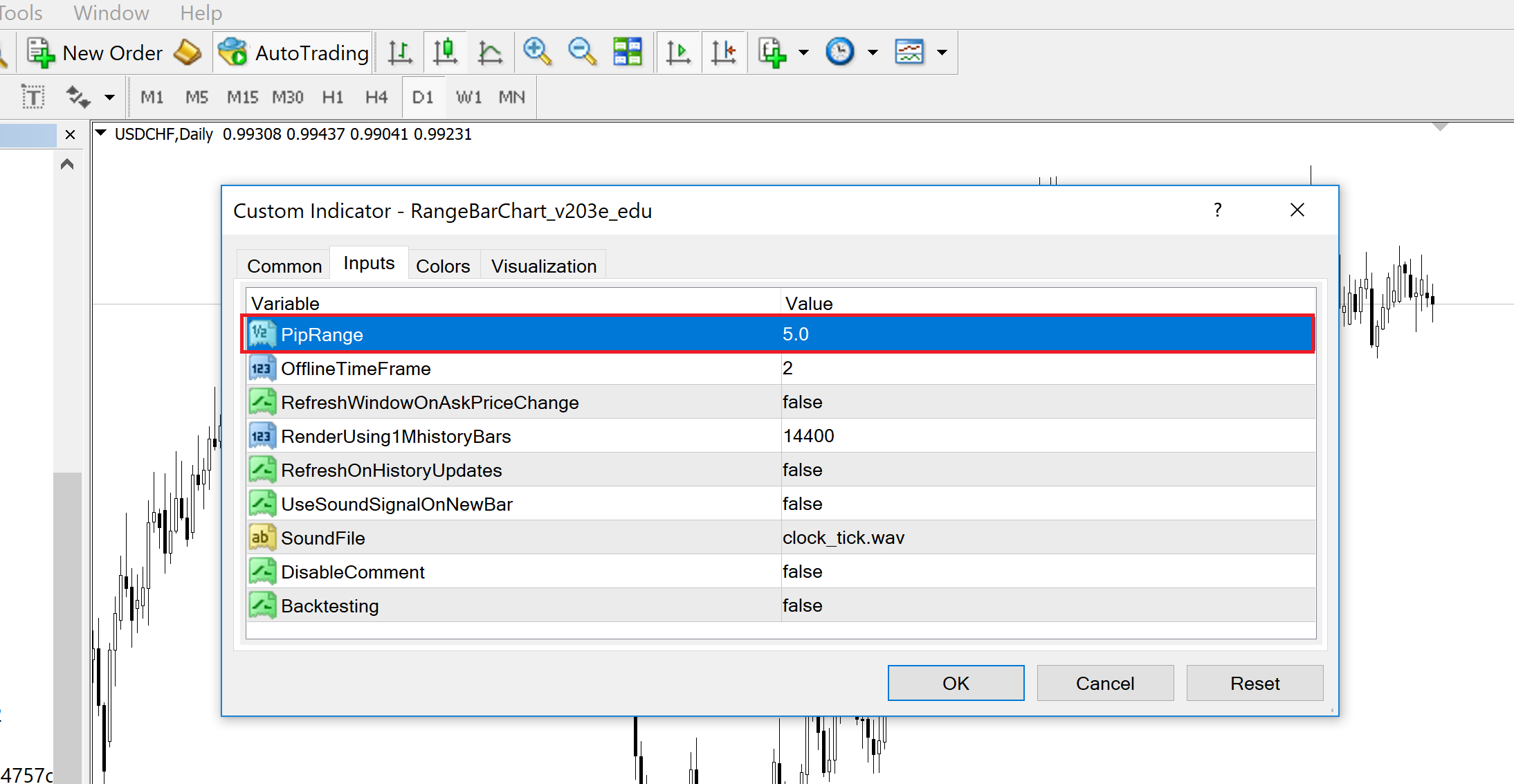The image size is (1514, 784).
Task: Click the Reset button
Action: tap(1255, 683)
